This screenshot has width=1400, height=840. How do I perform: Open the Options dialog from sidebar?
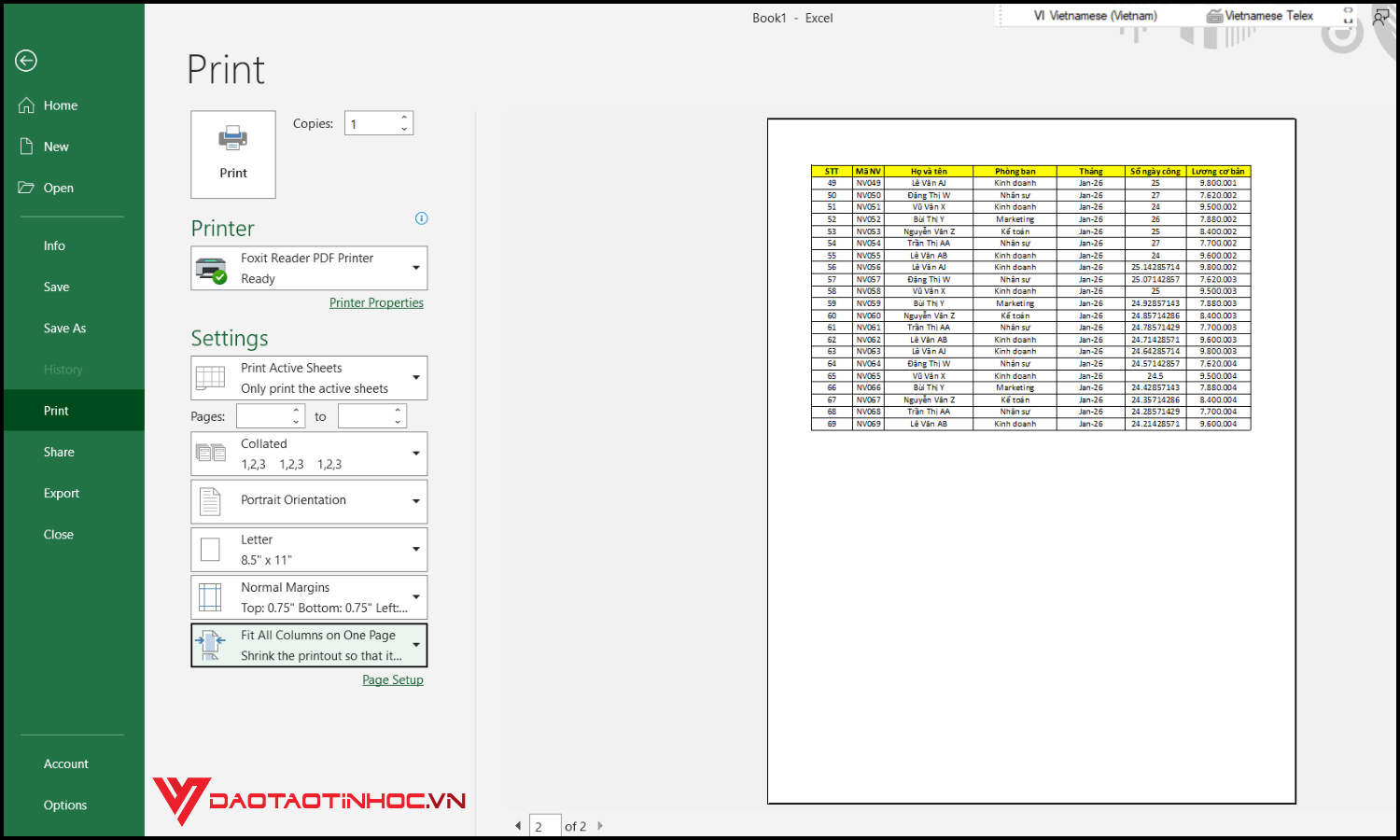tap(65, 805)
